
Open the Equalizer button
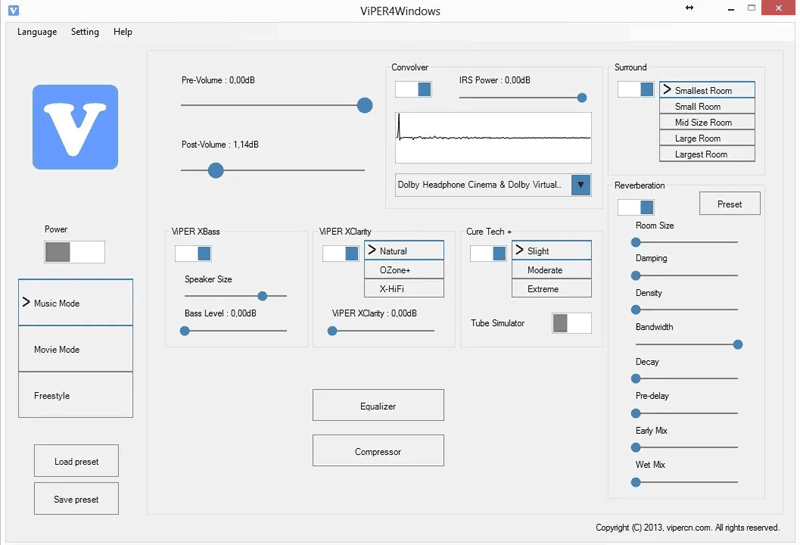[378, 406]
